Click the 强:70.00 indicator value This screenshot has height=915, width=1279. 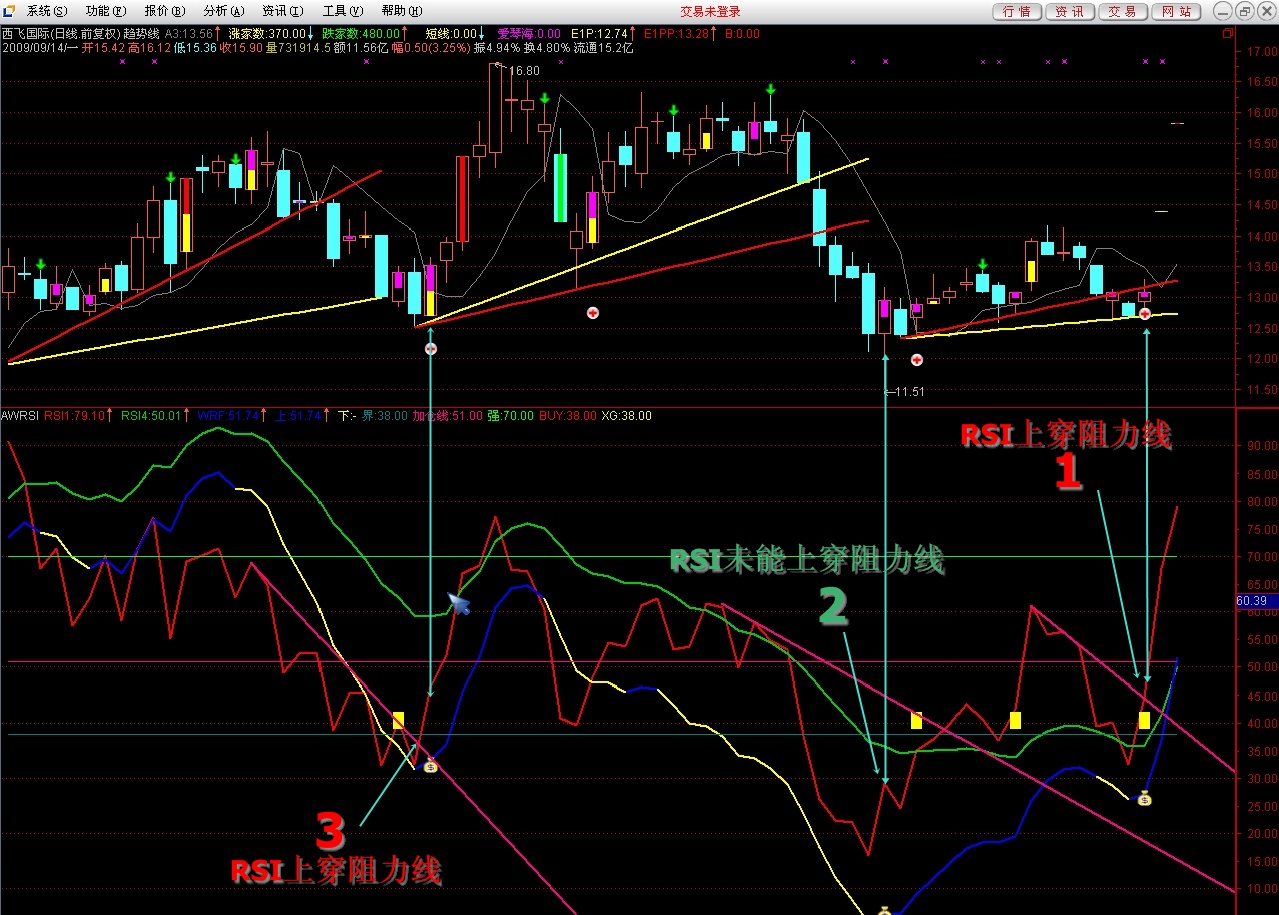click(510, 415)
